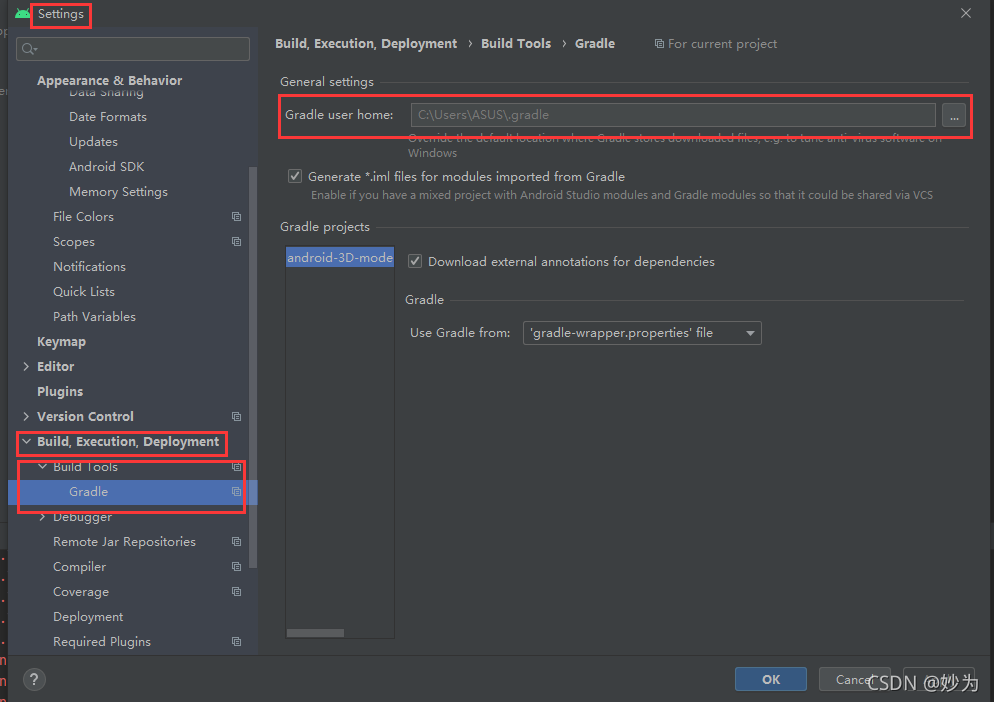Open the Date Formats settings page
This screenshot has height=702, width=994.
pos(108,117)
